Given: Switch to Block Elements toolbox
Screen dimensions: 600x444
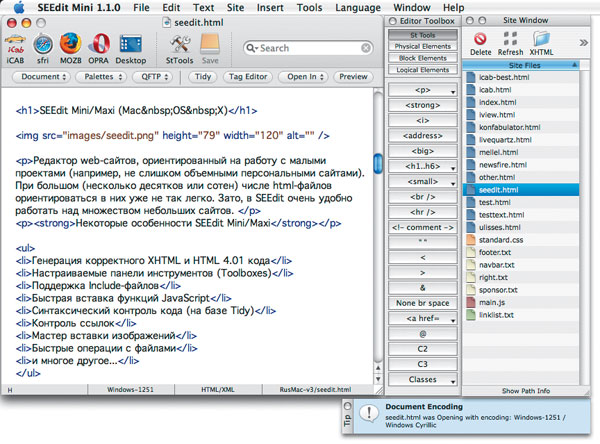Looking at the screenshot, I should click(421, 58).
